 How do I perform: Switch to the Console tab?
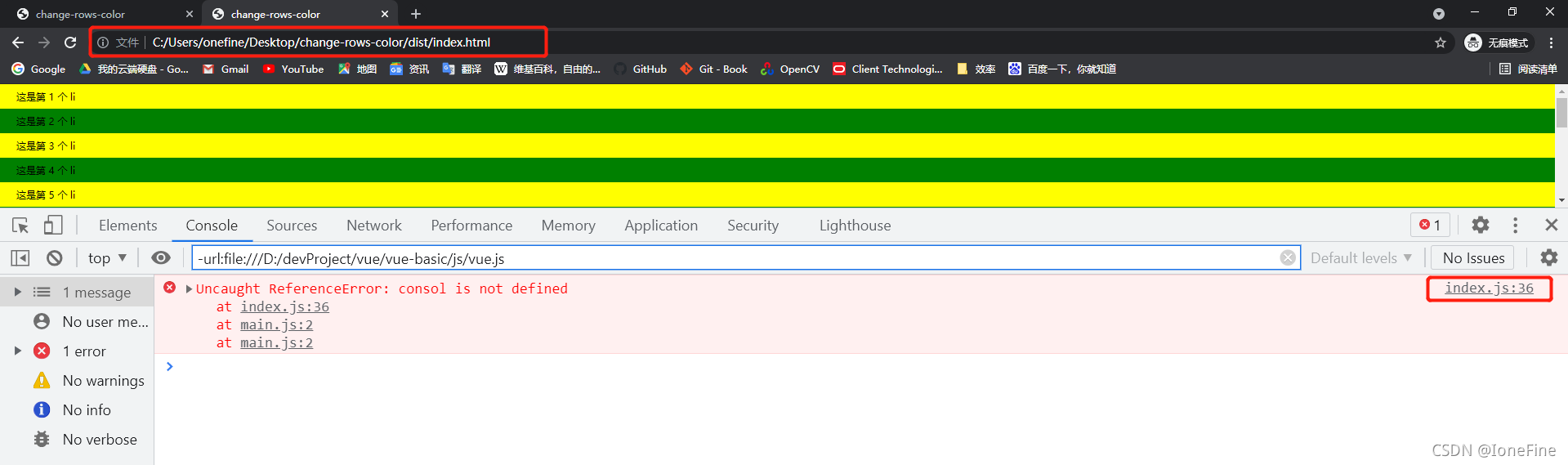tap(212, 226)
